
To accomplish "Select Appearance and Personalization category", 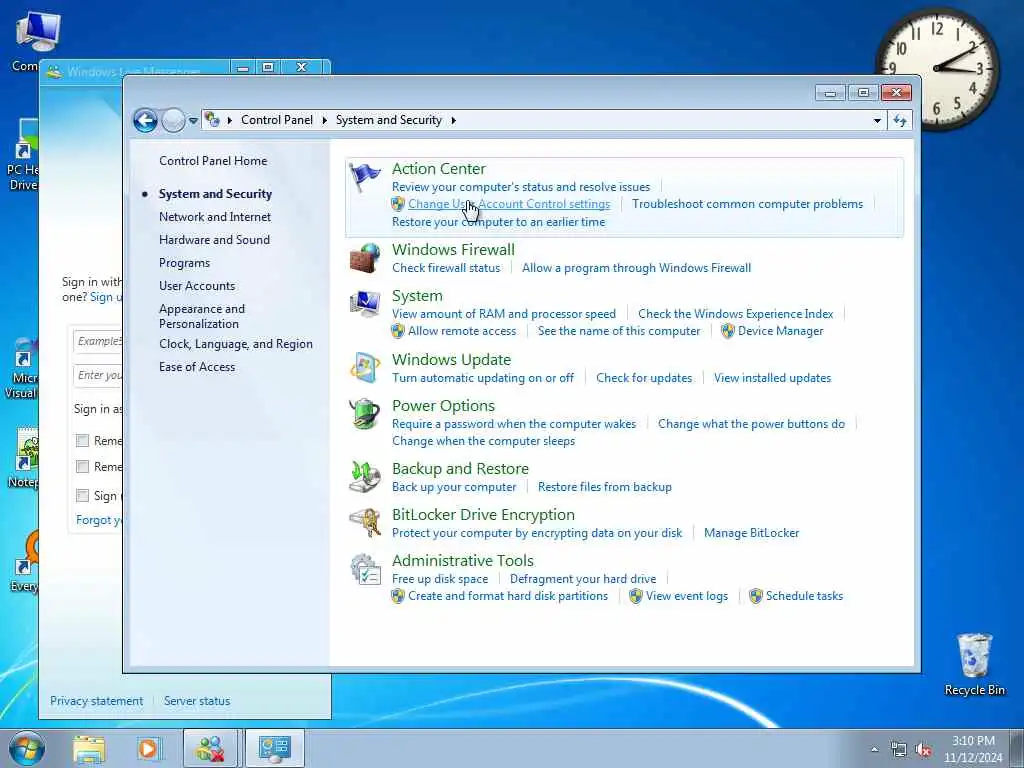I will 202,316.
